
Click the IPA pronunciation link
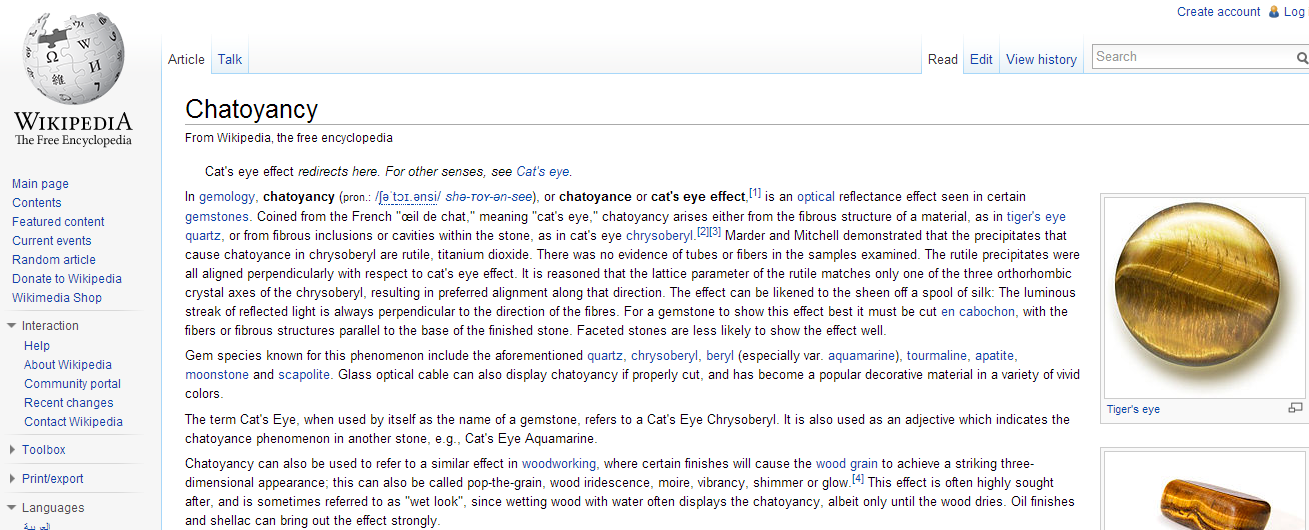(x=409, y=197)
